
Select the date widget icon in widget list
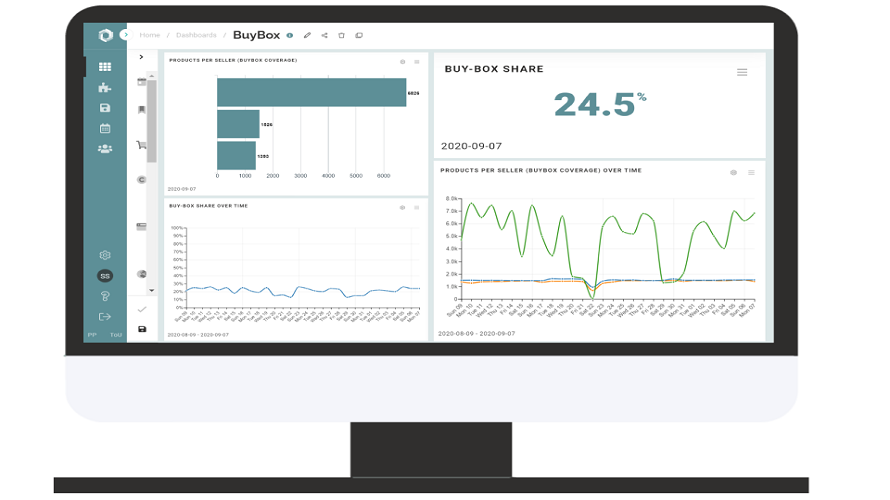(x=142, y=82)
